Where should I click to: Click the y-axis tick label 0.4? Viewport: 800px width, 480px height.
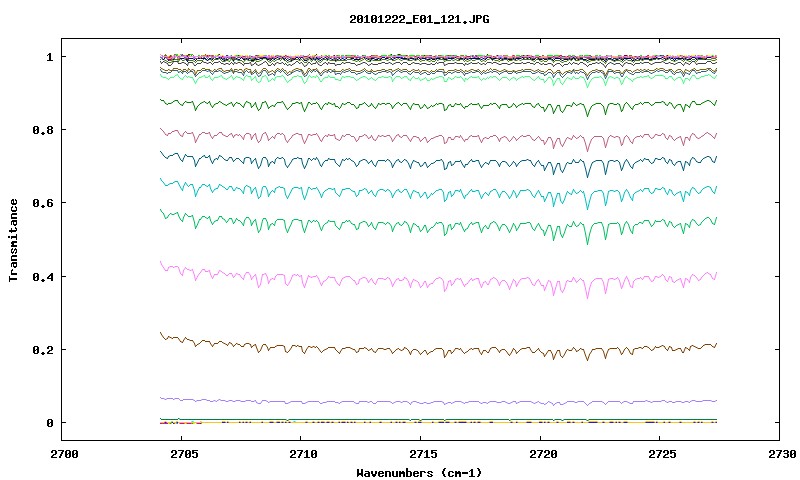43,276
